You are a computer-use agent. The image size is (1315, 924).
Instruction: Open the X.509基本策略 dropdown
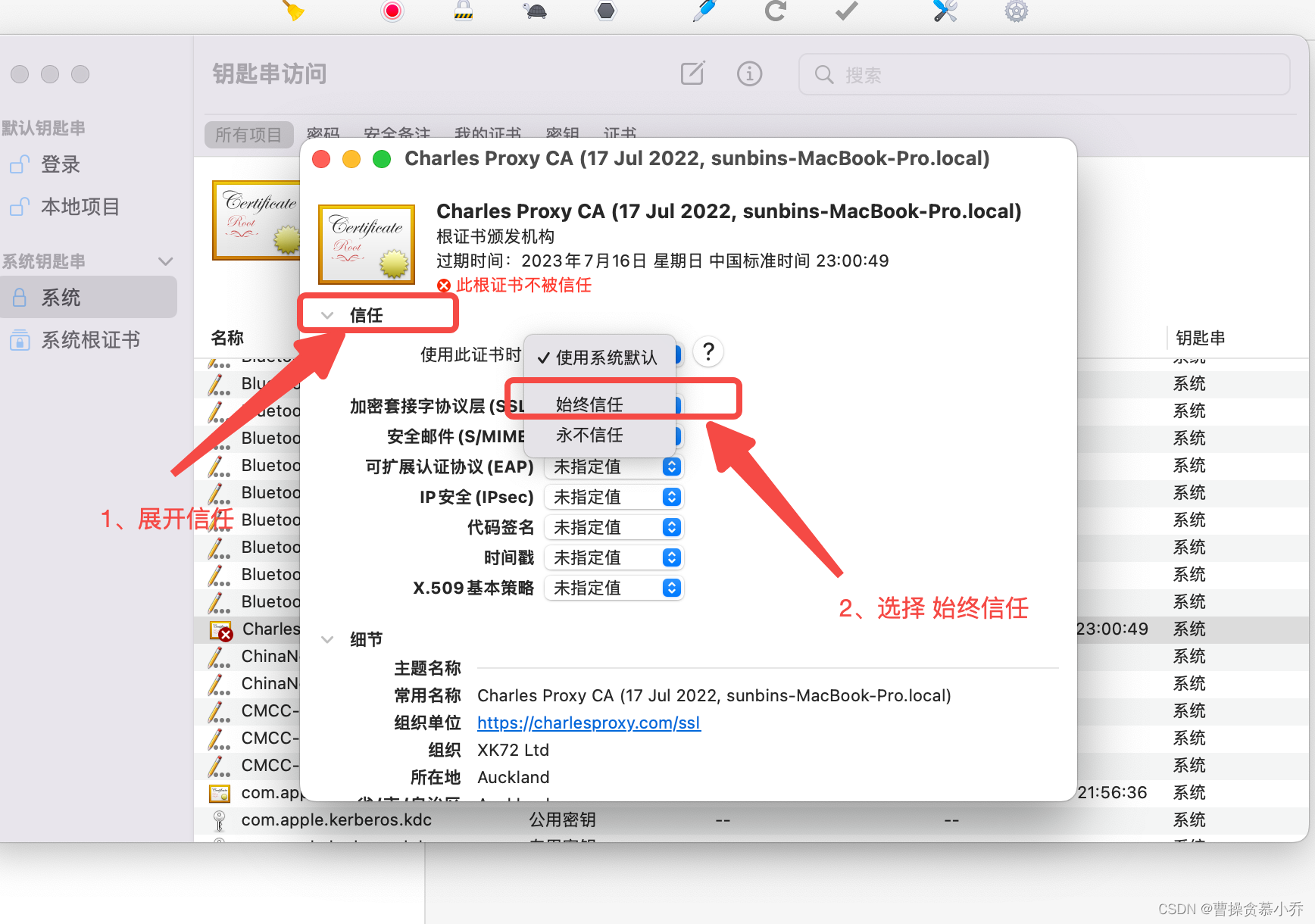[x=614, y=588]
